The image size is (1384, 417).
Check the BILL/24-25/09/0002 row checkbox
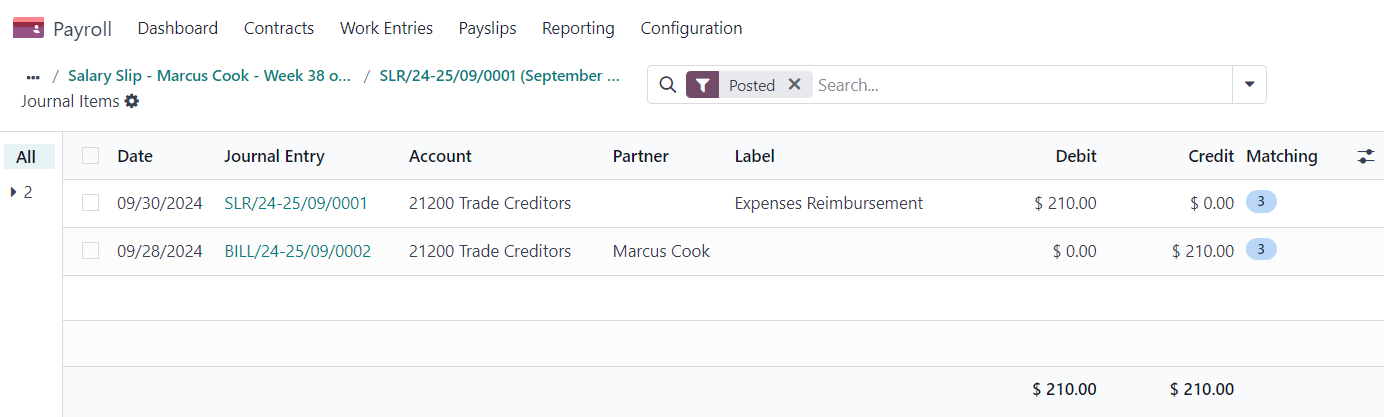[91, 251]
